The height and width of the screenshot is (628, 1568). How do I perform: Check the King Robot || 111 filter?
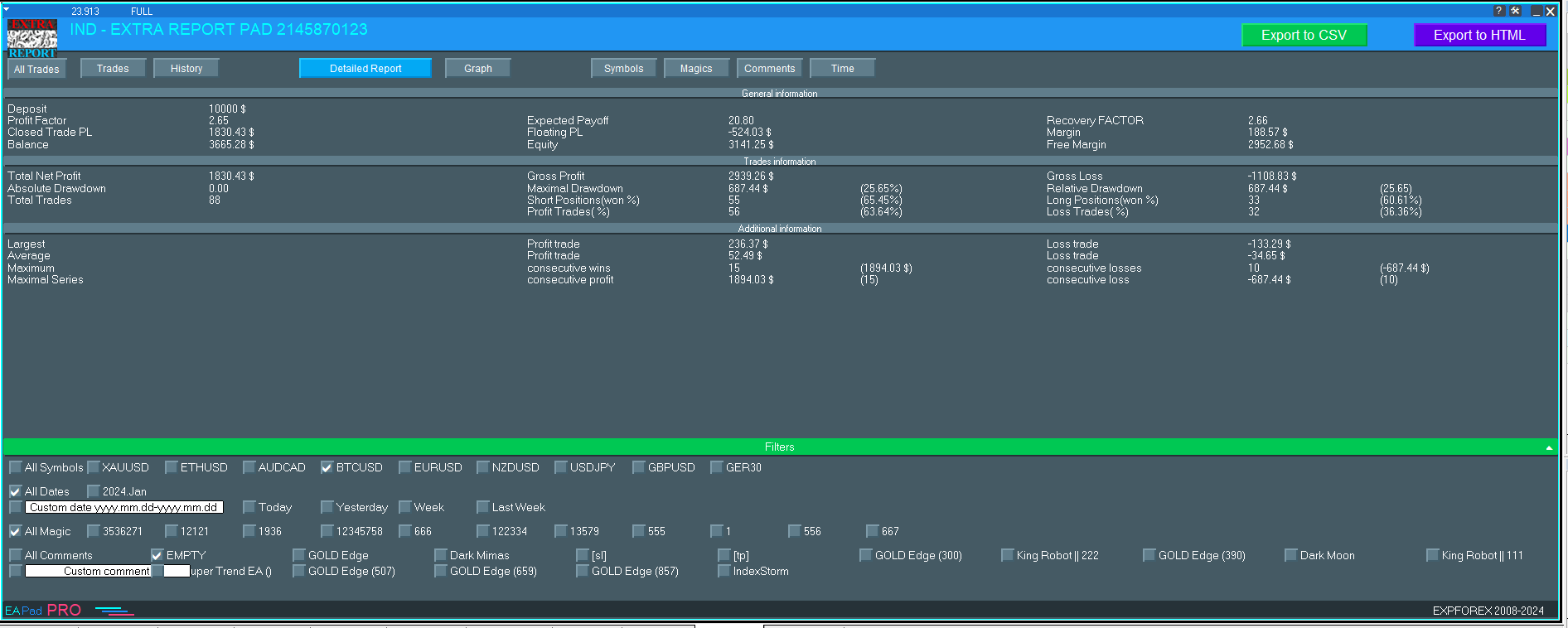tap(1432, 555)
